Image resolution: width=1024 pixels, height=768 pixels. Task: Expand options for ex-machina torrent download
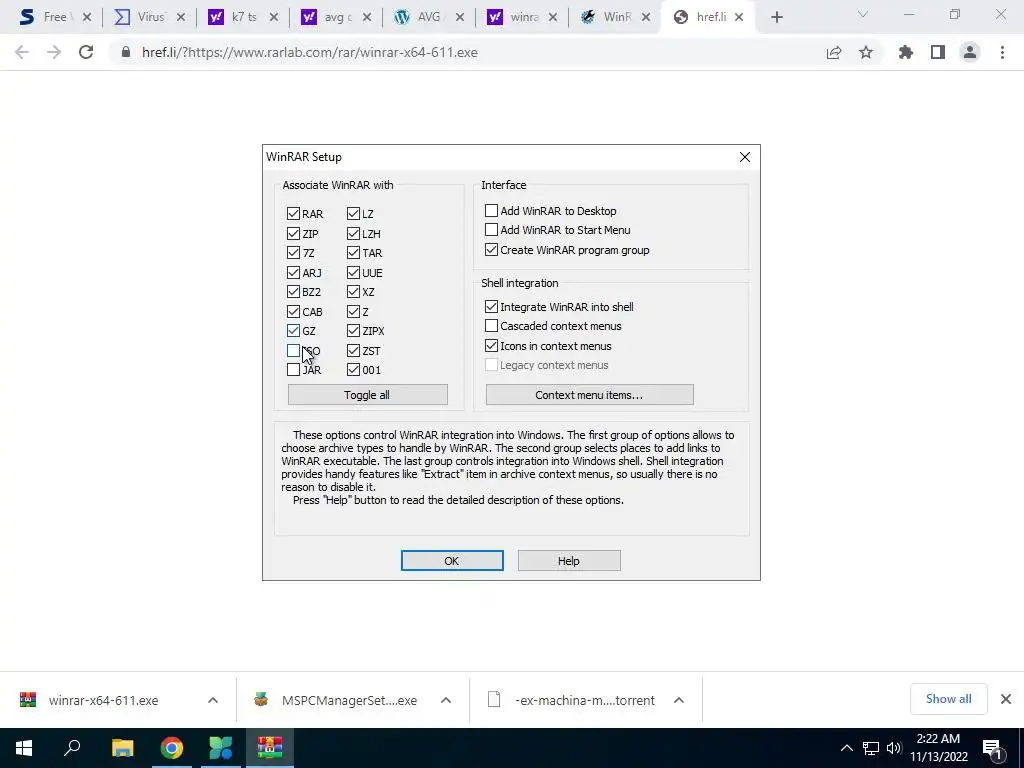pos(679,700)
